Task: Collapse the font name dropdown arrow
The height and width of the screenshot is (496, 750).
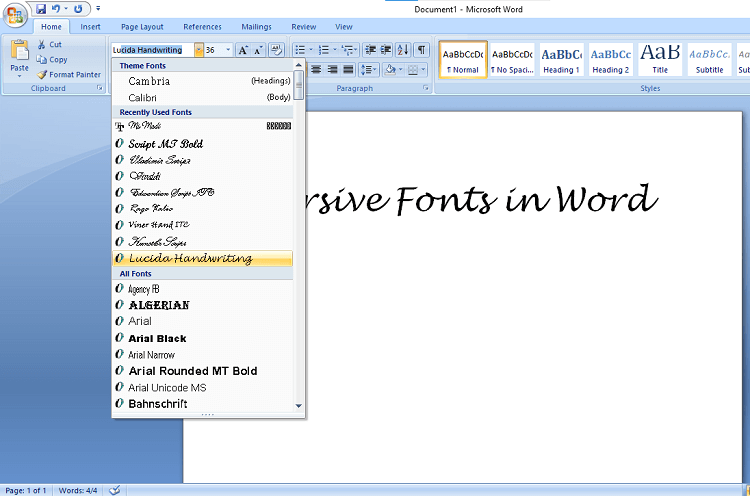Action: (199, 50)
